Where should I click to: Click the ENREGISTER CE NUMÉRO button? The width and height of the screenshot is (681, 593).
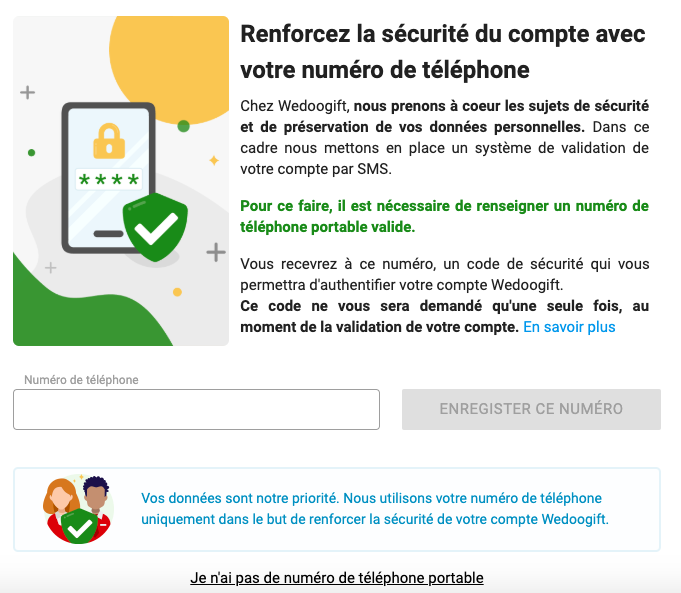click(x=531, y=409)
